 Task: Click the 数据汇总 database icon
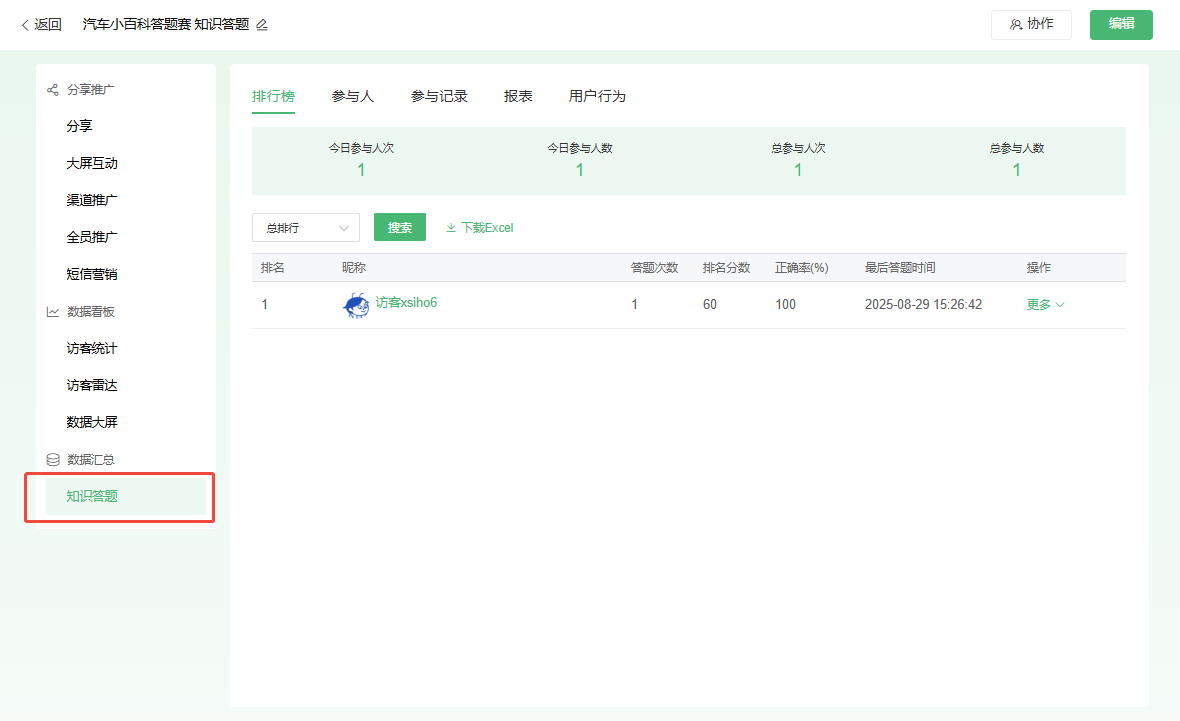[x=53, y=460]
